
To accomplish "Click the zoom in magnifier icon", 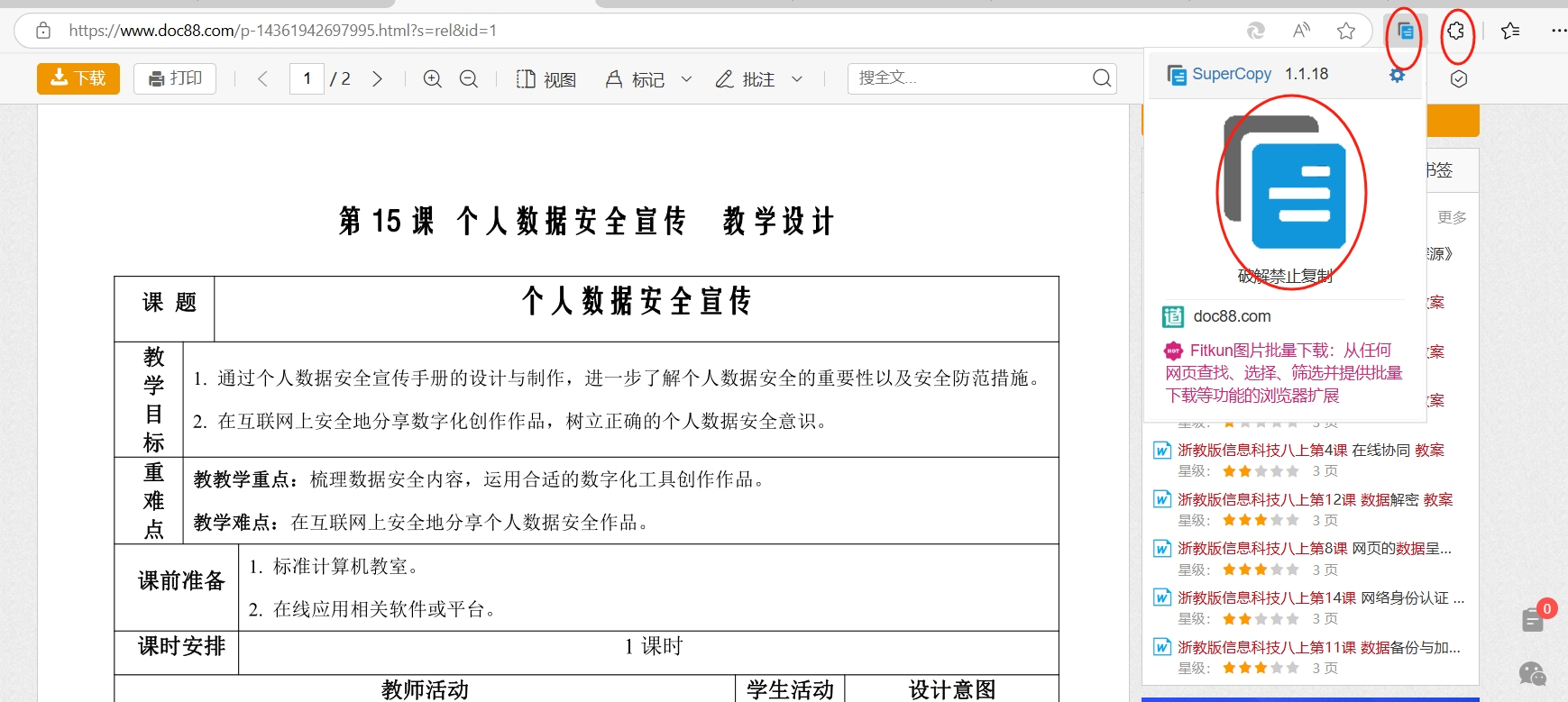I will coord(433,79).
